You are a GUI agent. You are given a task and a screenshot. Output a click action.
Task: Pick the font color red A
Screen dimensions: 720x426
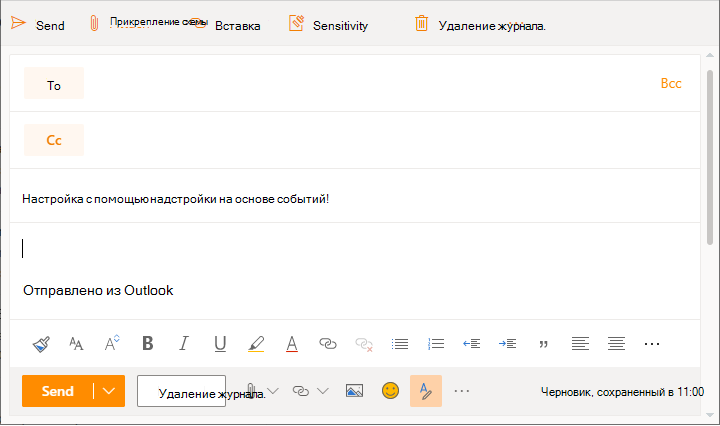point(292,344)
